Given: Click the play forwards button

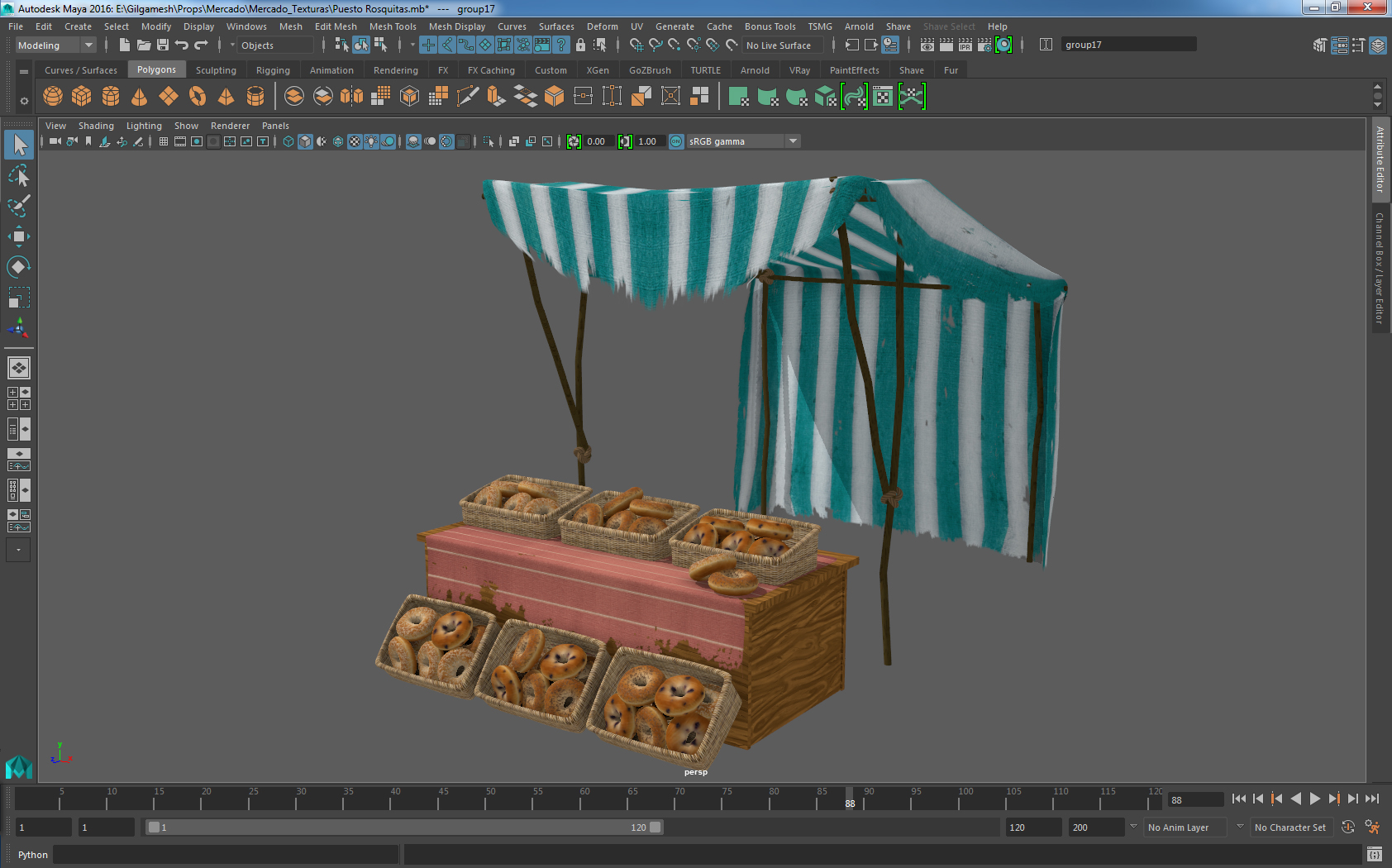Looking at the screenshot, I should [x=1314, y=799].
